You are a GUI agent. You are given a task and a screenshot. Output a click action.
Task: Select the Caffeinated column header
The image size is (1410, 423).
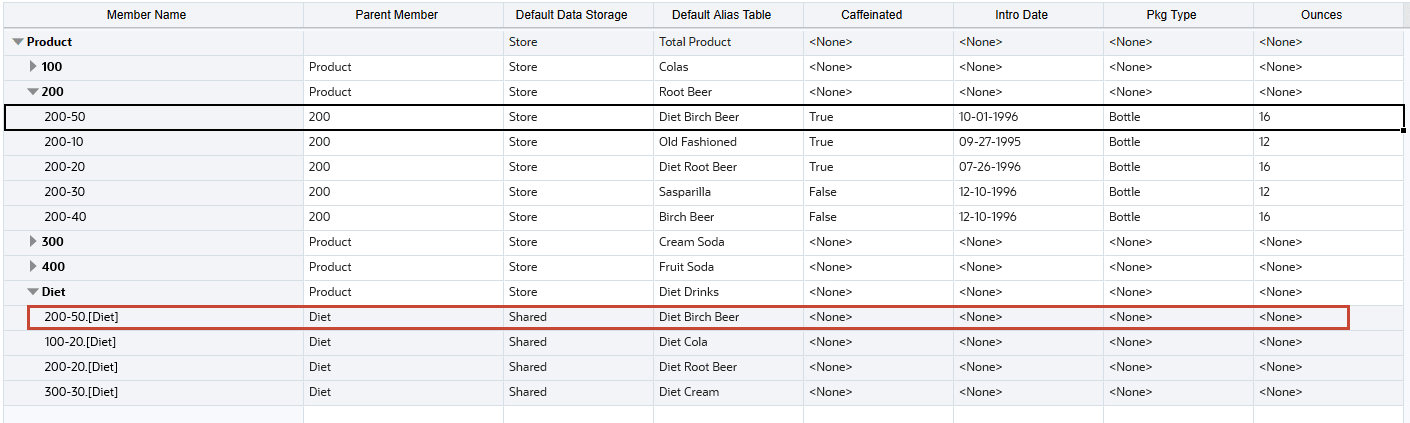[x=872, y=15]
